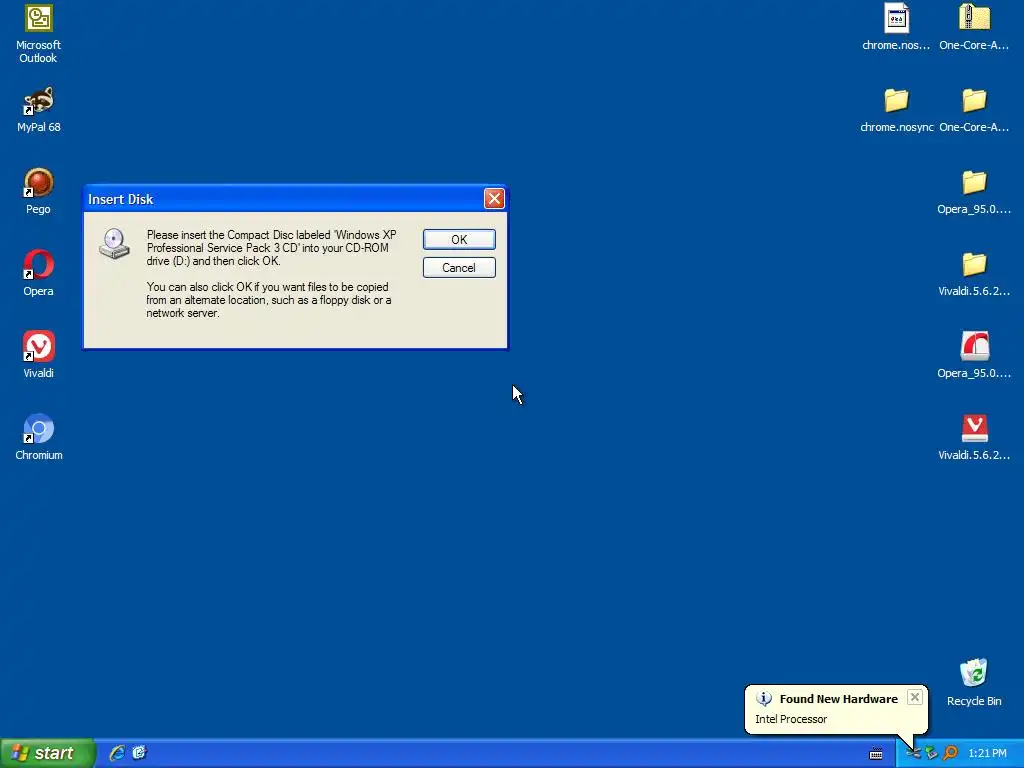Click the Intel Processor balloon text
Viewport: 1024px width, 768px height.
[x=791, y=719]
